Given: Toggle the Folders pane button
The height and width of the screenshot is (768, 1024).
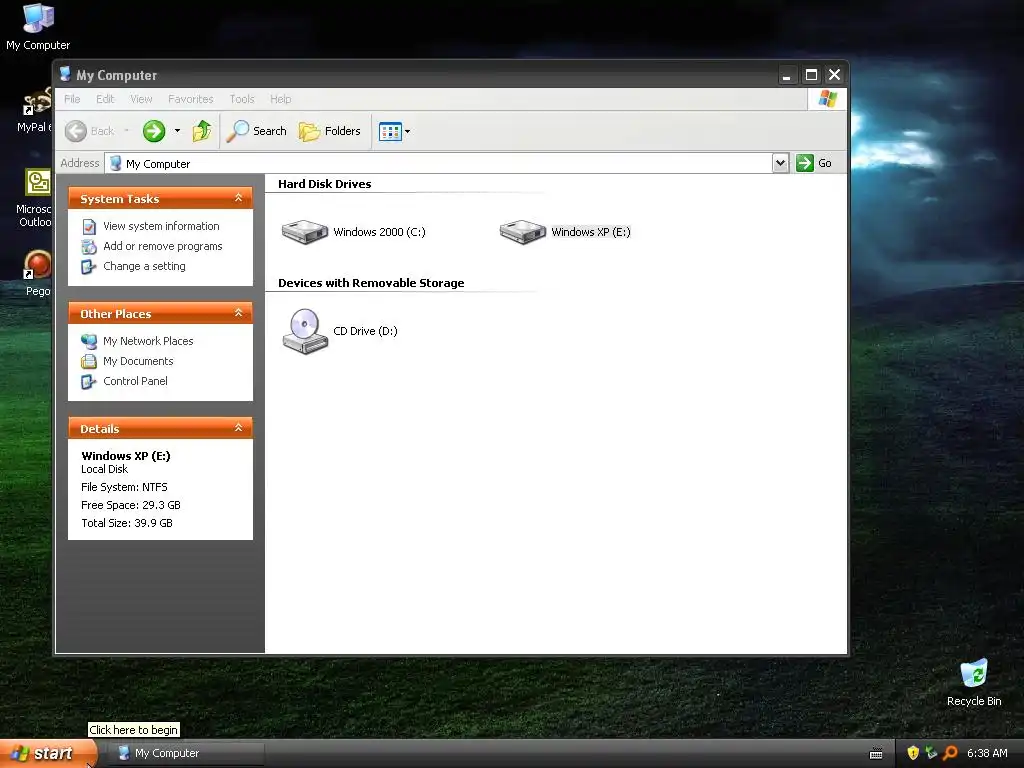Looking at the screenshot, I should 330,131.
